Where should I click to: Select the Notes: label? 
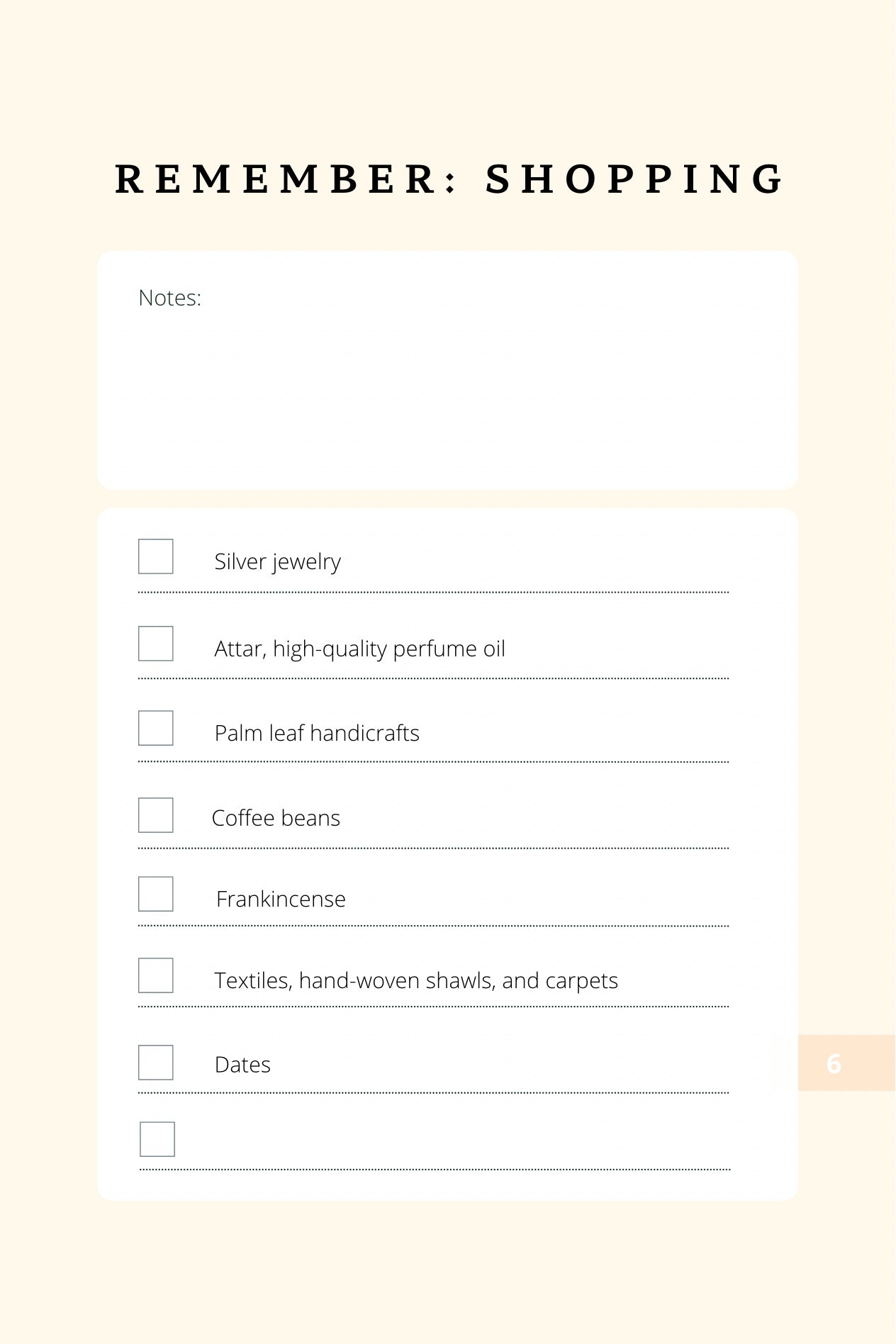tap(170, 298)
